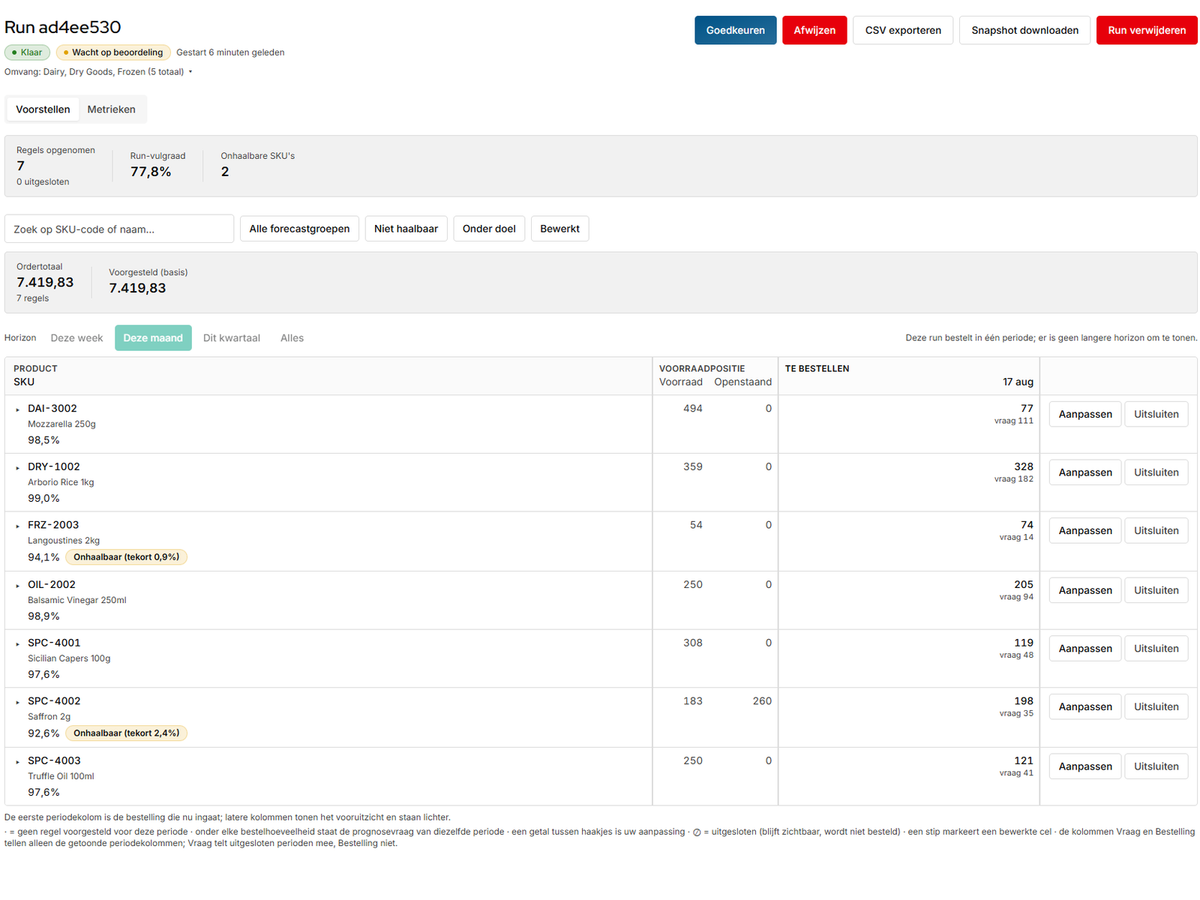Click the Ordertotaal 7.419,83 value
This screenshot has width=1200, height=900.
tap(45, 283)
